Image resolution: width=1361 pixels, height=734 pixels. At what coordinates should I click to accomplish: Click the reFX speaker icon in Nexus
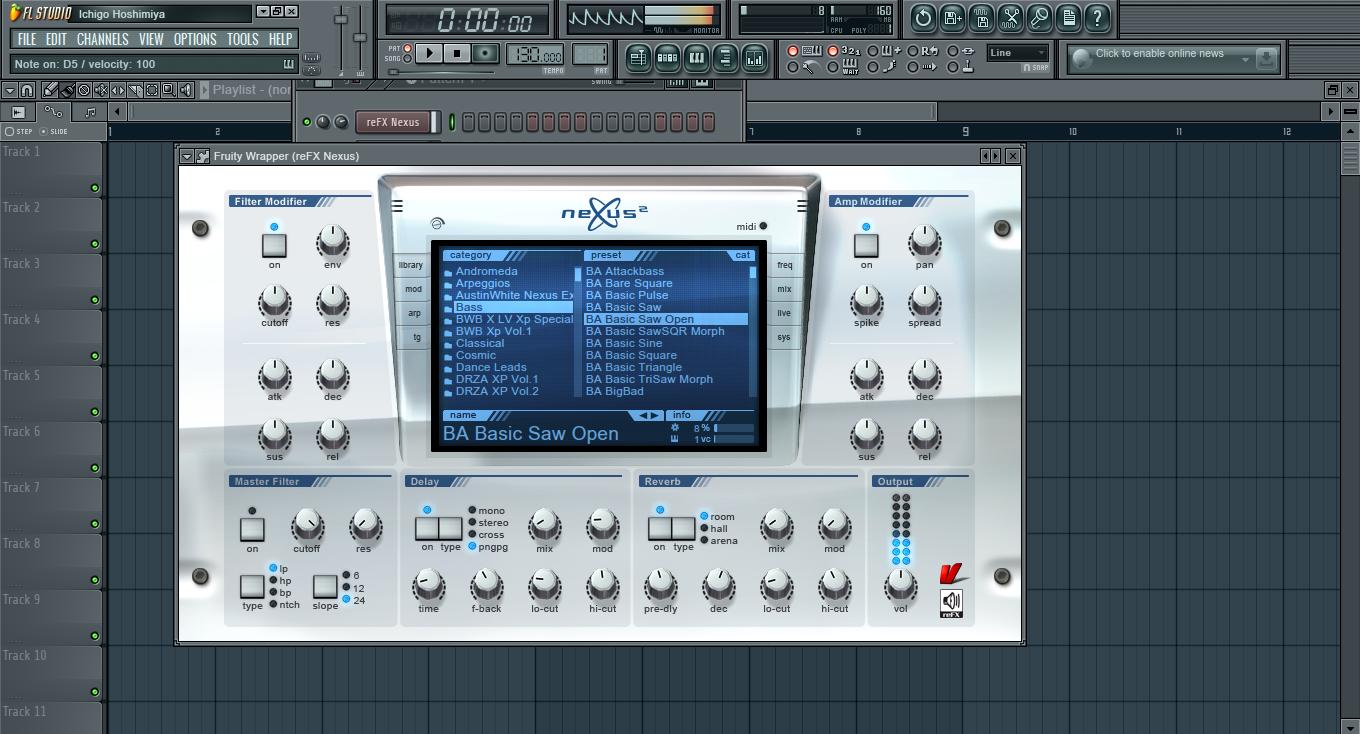pyautogui.click(x=950, y=602)
